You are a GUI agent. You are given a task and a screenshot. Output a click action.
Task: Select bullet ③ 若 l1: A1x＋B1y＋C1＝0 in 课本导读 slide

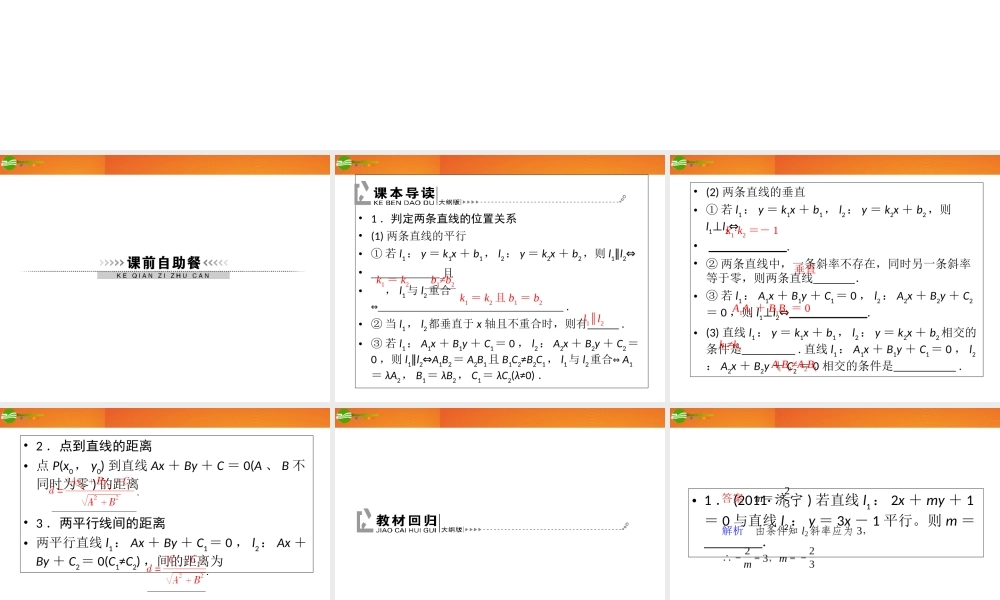(504, 360)
